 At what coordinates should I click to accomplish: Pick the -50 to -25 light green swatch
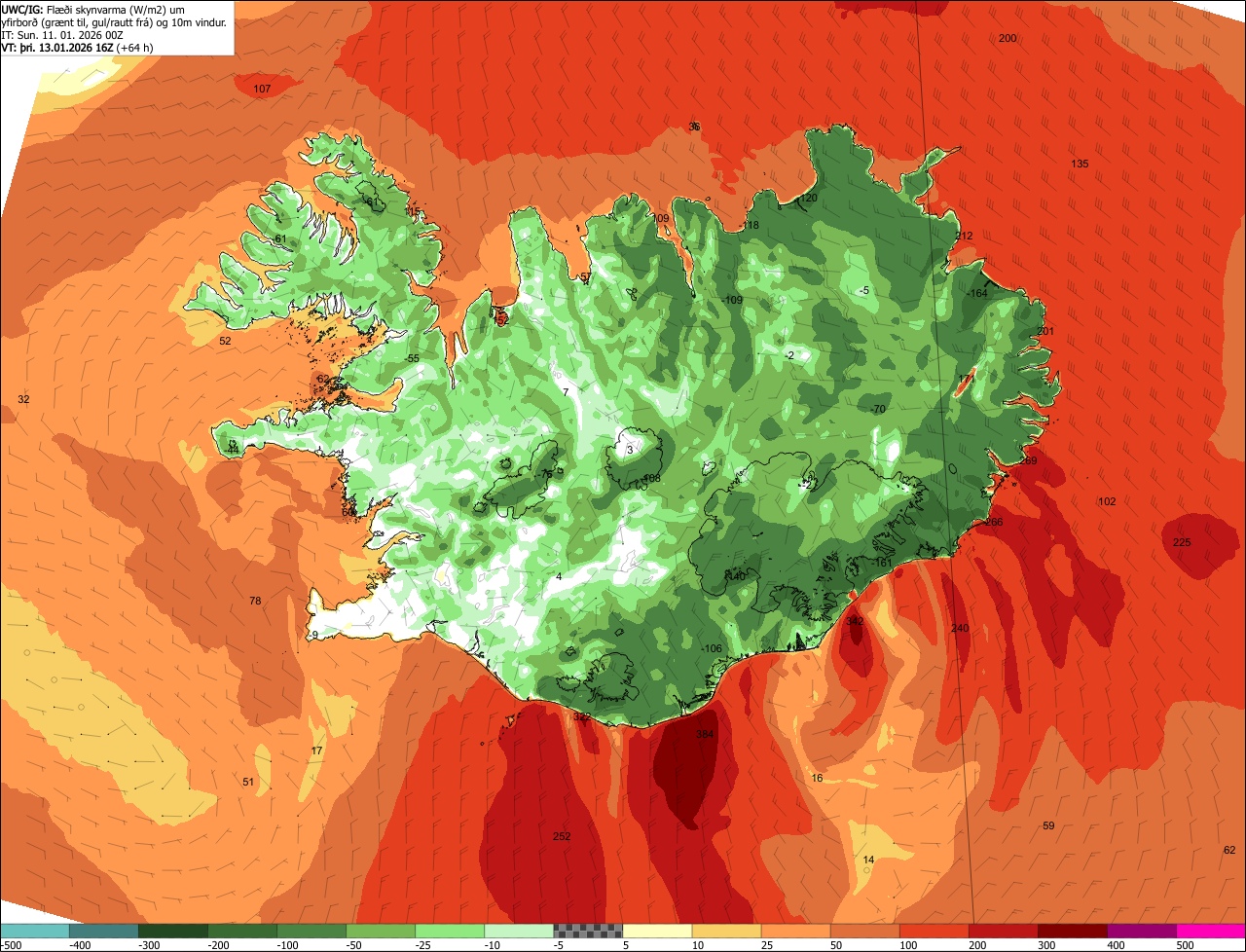click(381, 930)
